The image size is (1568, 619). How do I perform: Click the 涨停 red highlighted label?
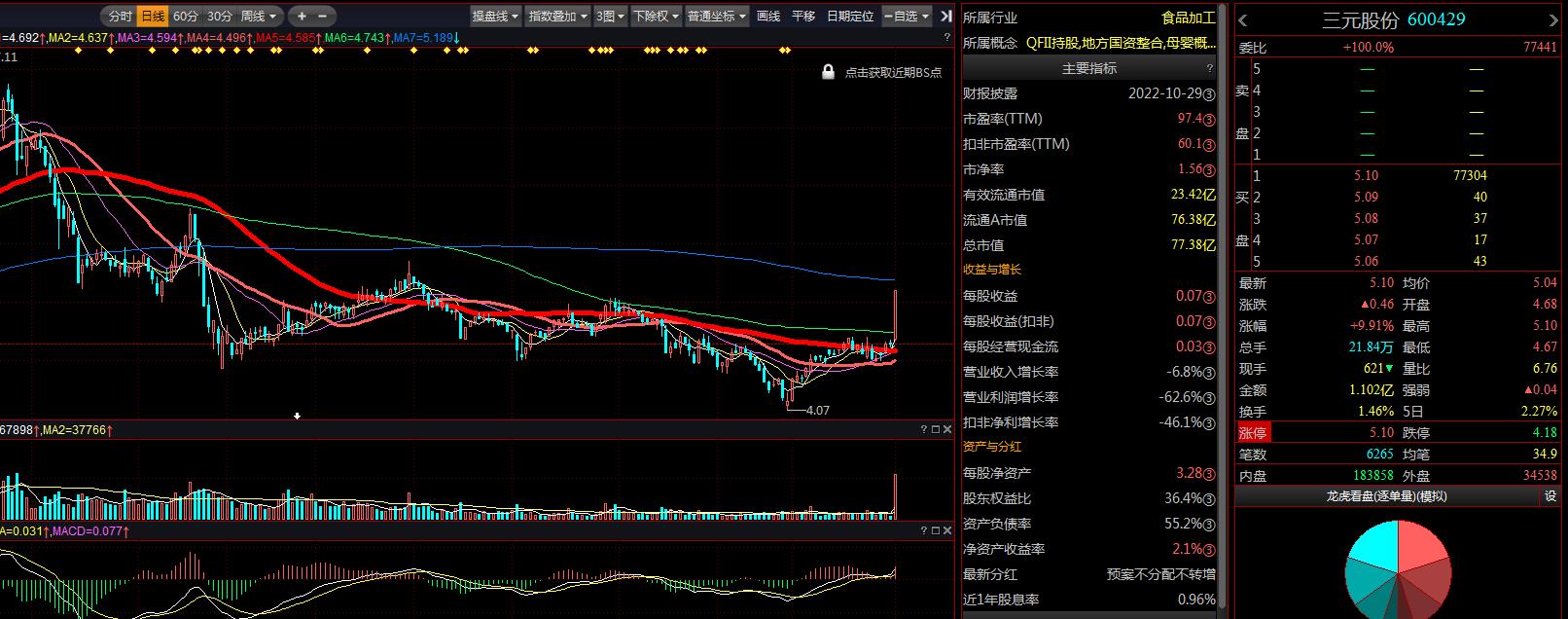(1253, 433)
